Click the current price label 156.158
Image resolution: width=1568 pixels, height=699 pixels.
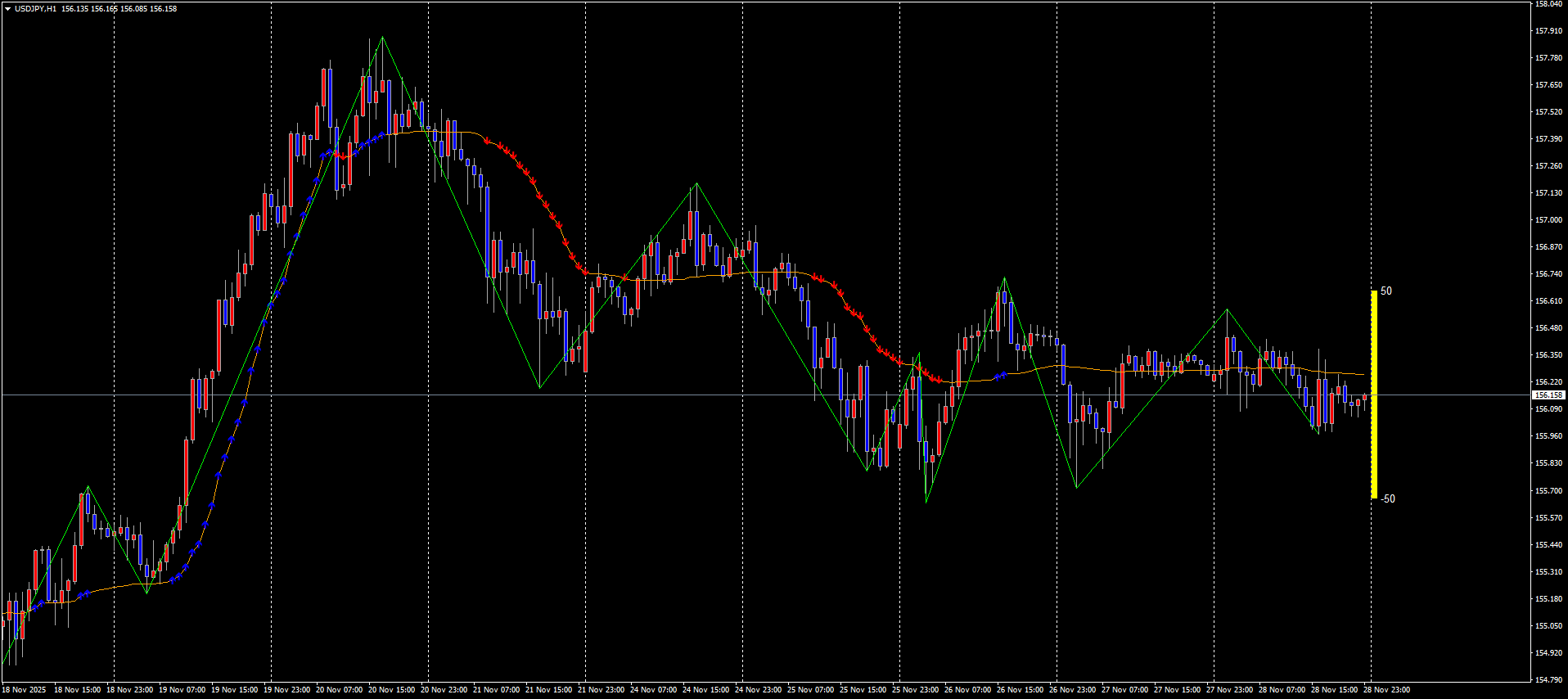click(1548, 395)
